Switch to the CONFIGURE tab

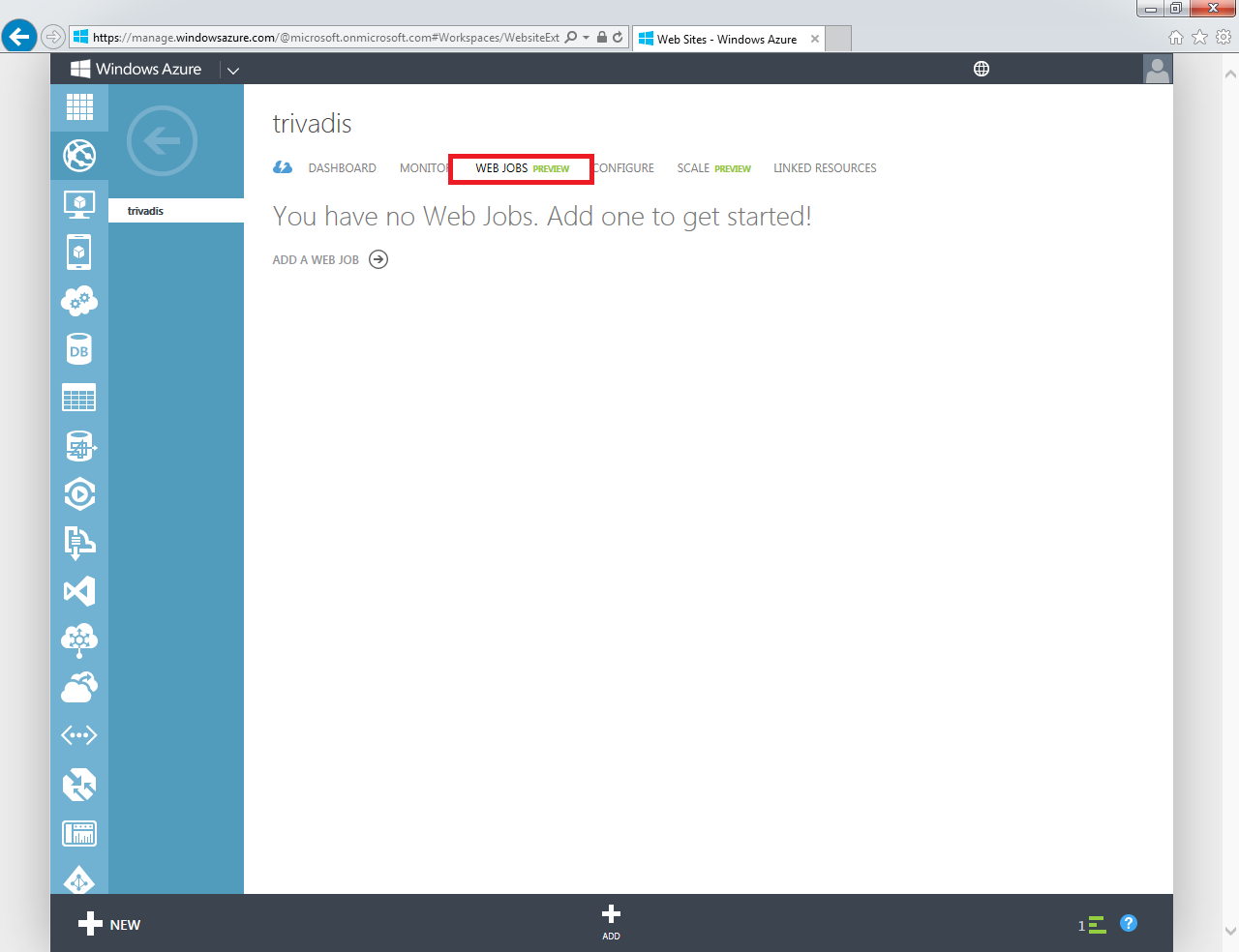tap(623, 168)
